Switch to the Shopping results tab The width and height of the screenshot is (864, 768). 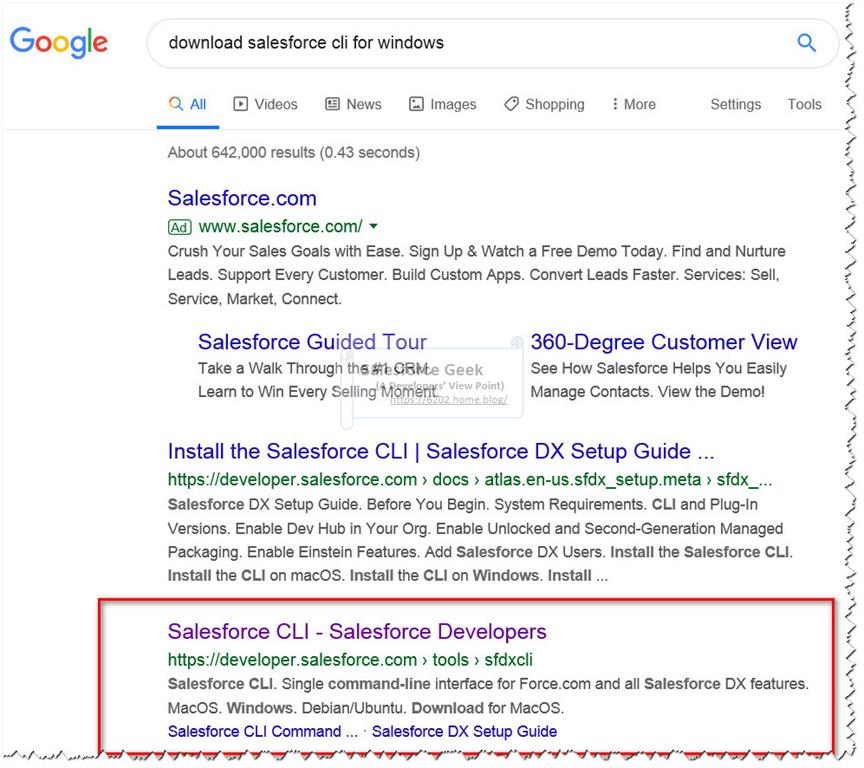pos(553,104)
